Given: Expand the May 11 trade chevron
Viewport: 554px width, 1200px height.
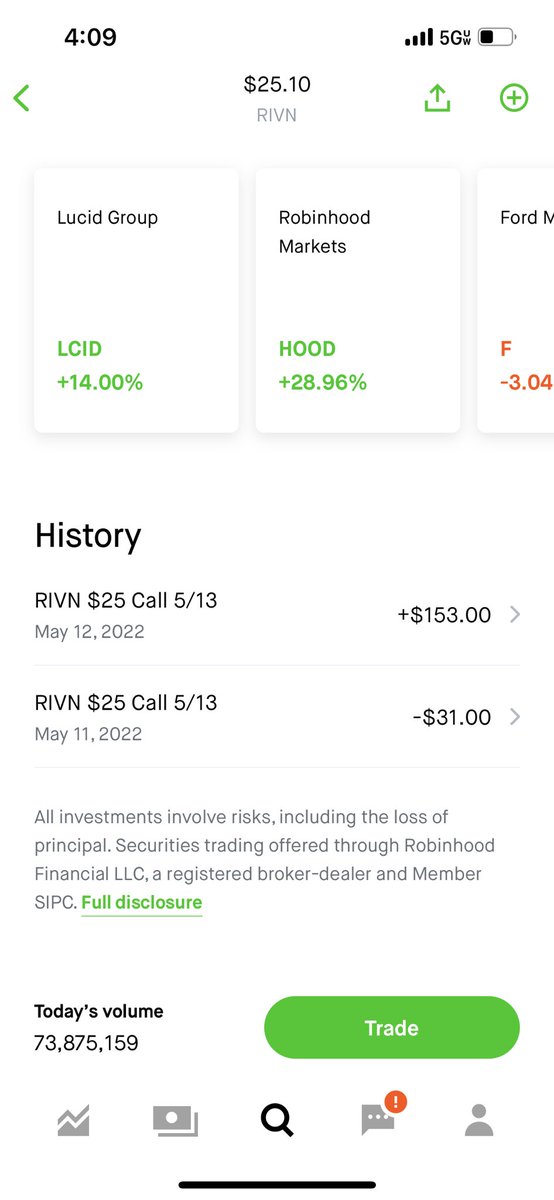Looking at the screenshot, I should pyautogui.click(x=515, y=717).
